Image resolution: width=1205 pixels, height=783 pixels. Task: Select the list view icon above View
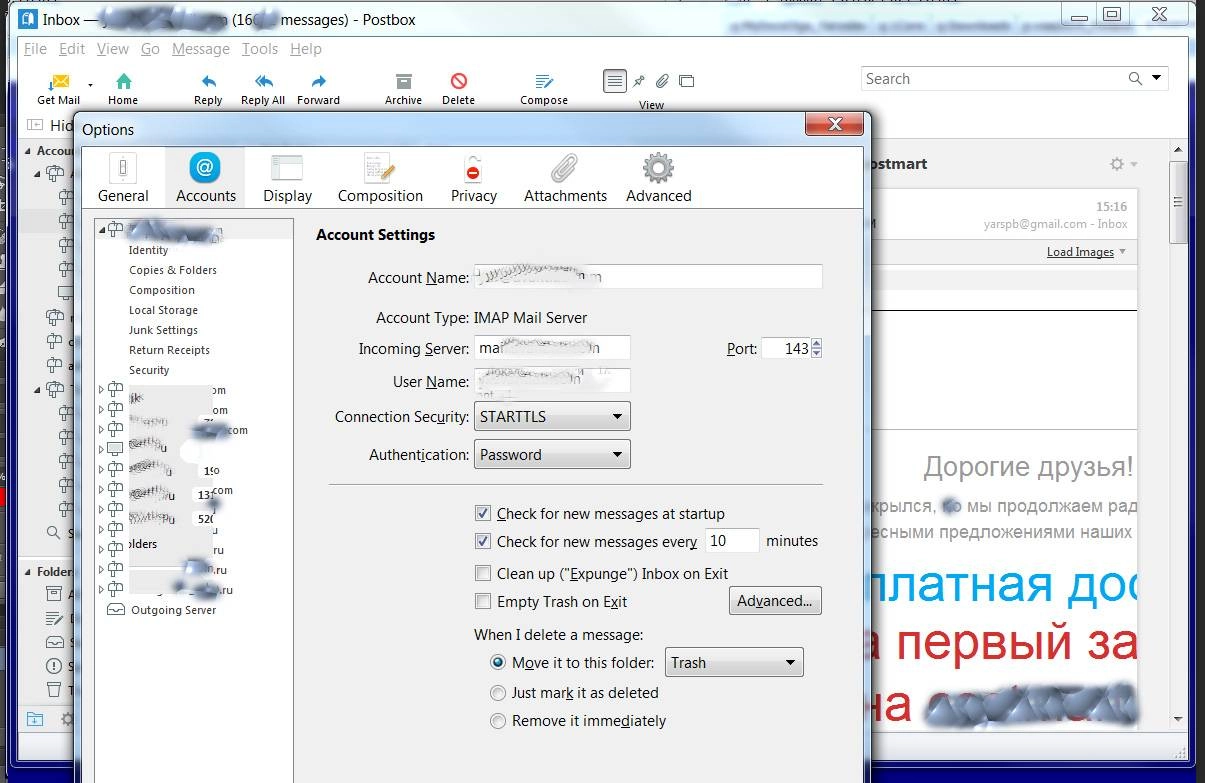[615, 81]
